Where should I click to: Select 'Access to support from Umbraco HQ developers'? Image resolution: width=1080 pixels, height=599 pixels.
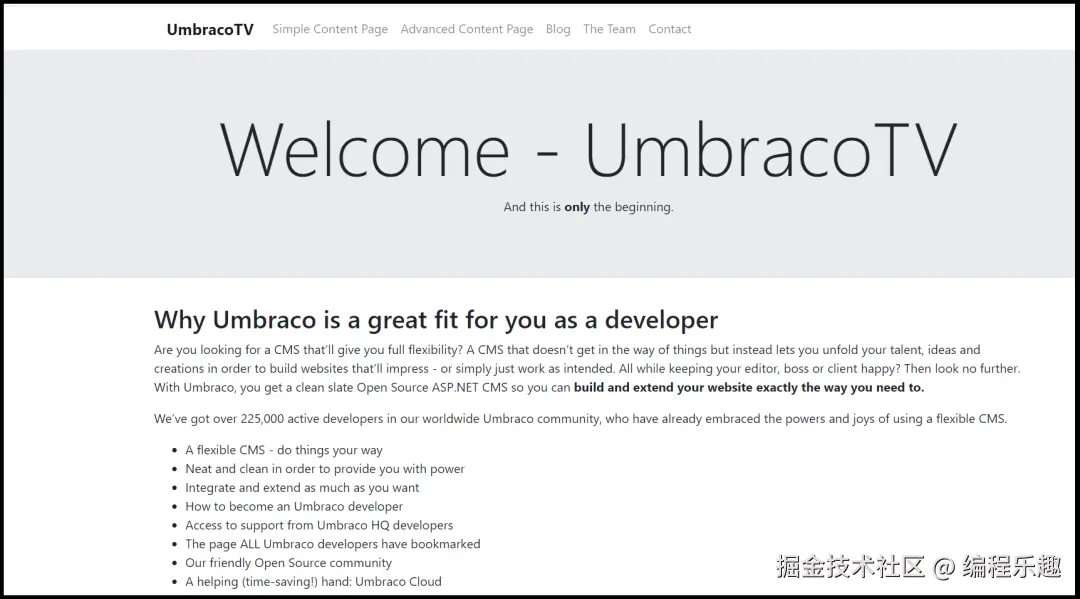pos(319,525)
